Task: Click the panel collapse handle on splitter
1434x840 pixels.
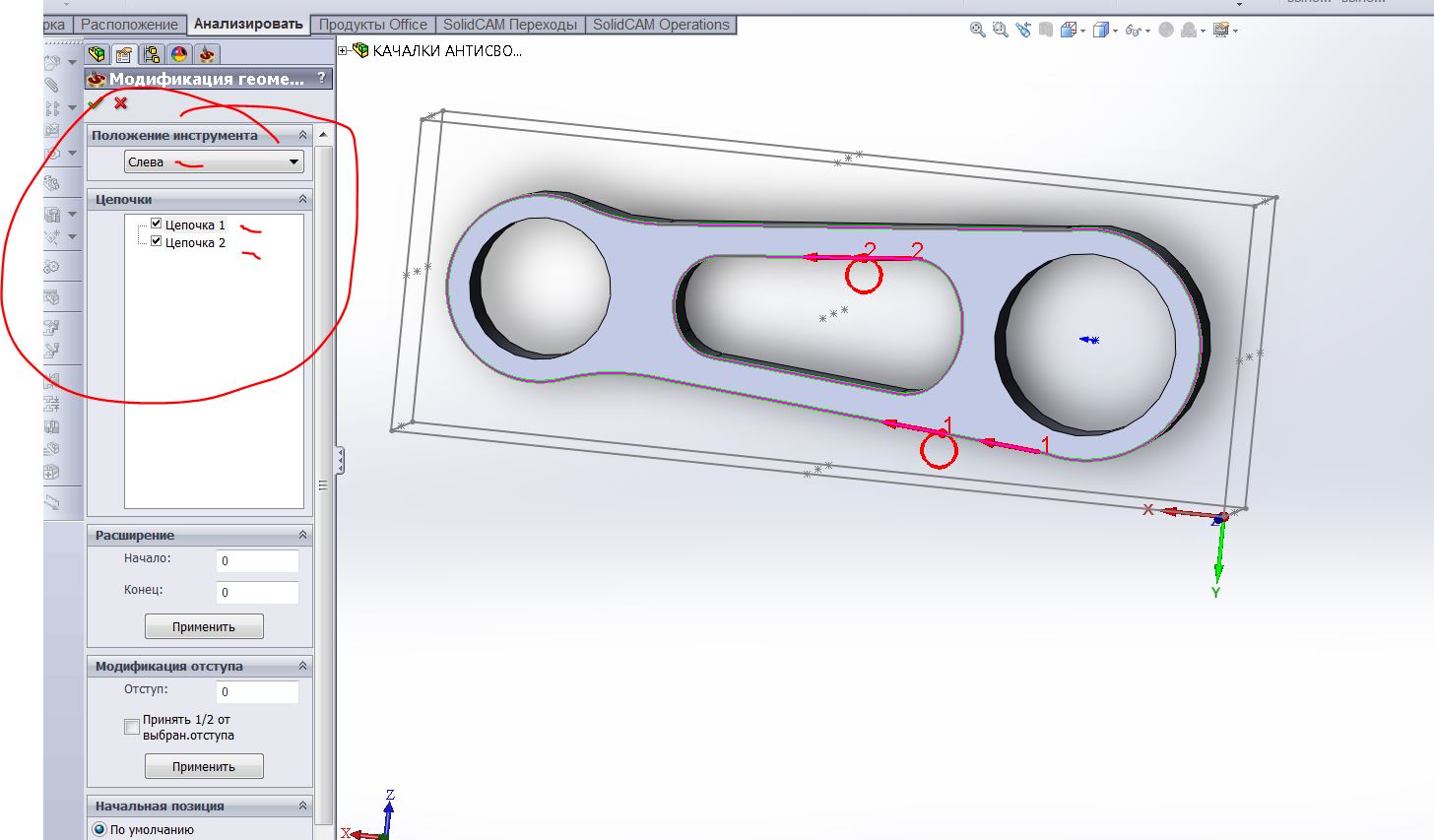Action: (x=340, y=460)
